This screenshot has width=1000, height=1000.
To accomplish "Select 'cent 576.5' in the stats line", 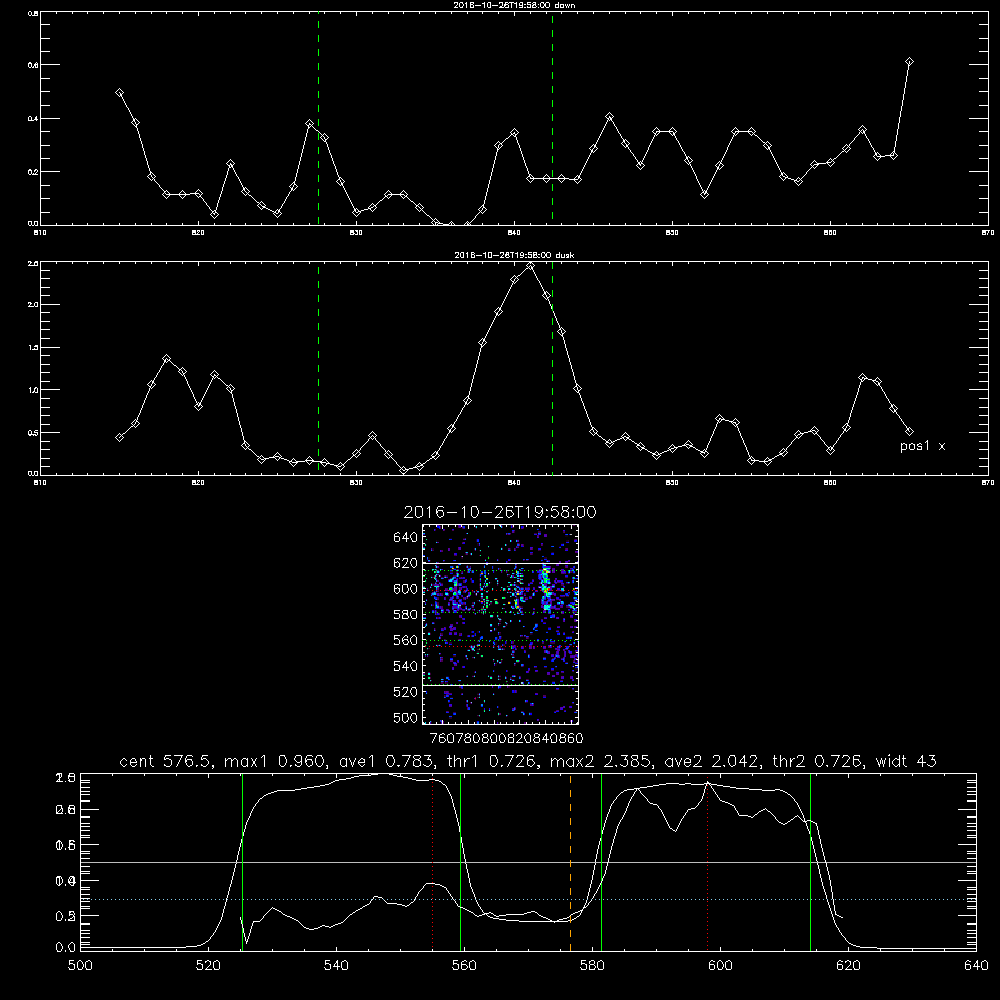I will [x=168, y=761].
